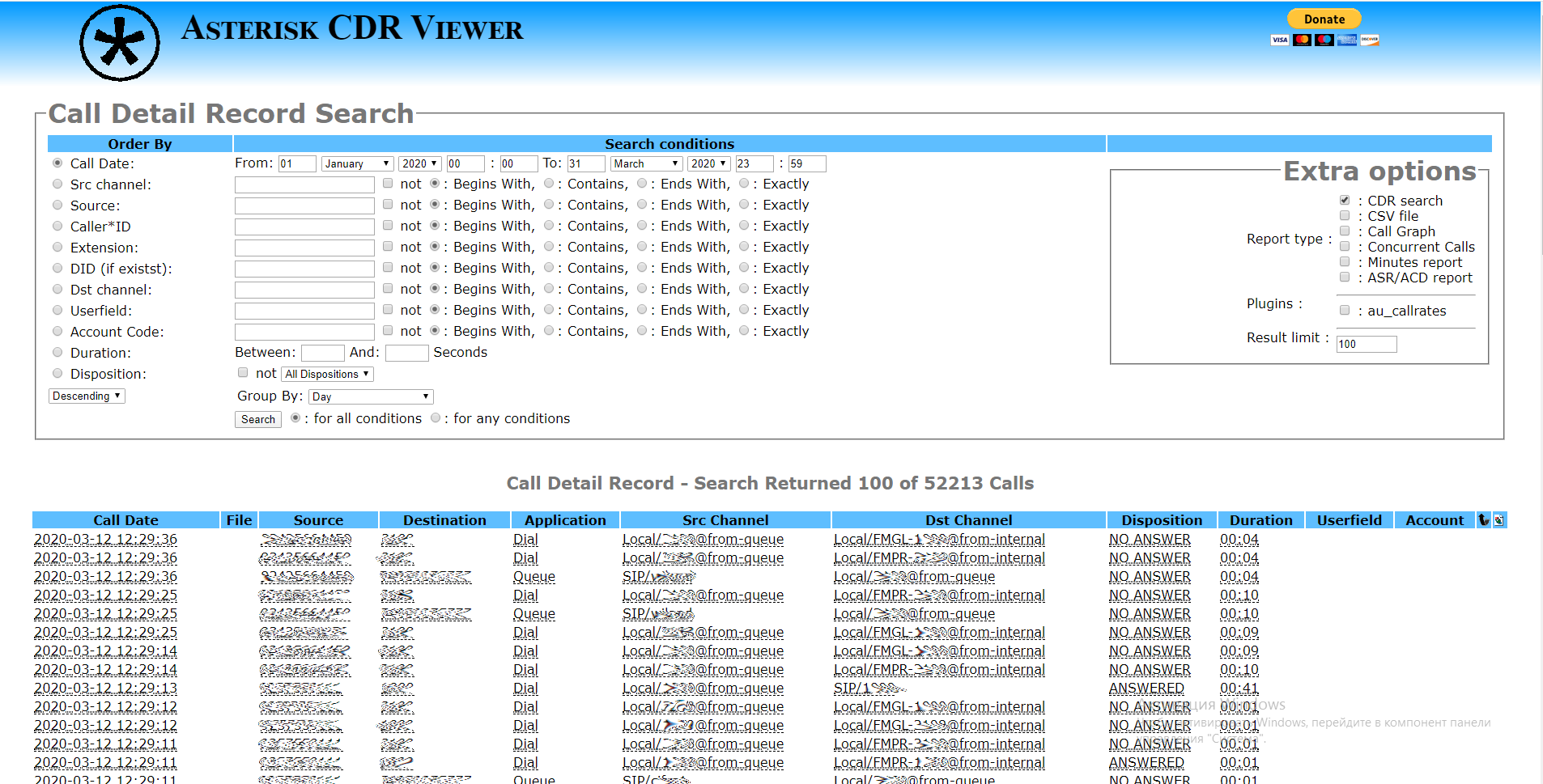Click the PayPal Donate button
The height and width of the screenshot is (784, 1543).
pyautogui.click(x=1324, y=19)
